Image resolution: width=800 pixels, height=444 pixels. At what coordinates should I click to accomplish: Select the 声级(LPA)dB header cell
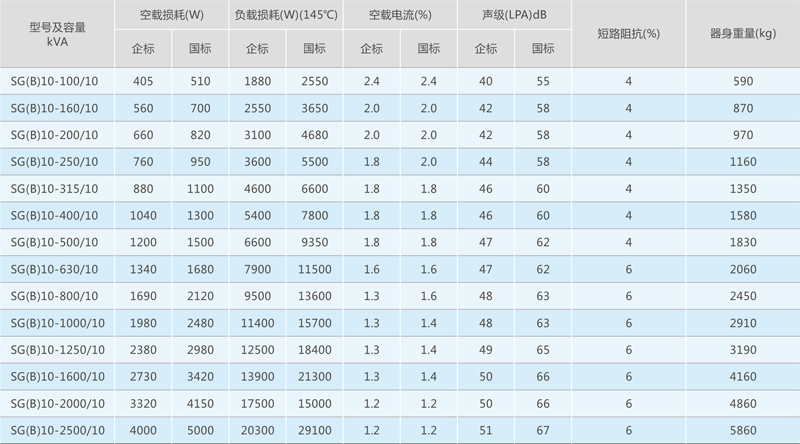tap(514, 17)
